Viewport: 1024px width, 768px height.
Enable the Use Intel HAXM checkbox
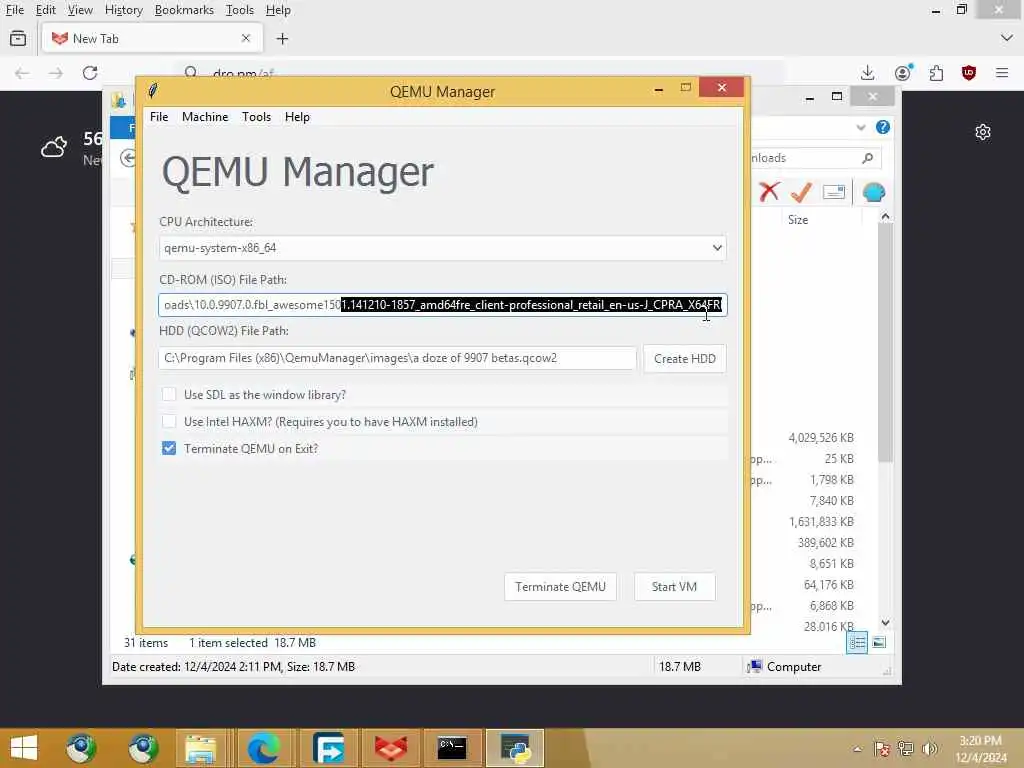pyautogui.click(x=169, y=422)
